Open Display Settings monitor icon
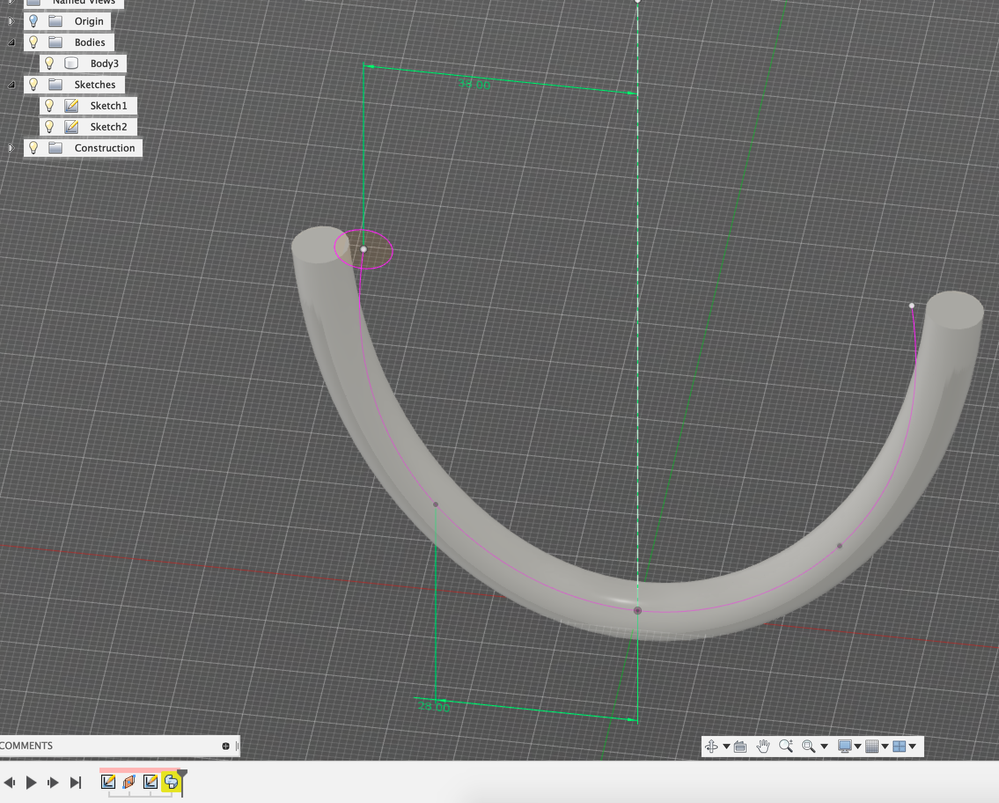Screen dimensions: 999x803 tap(844, 746)
